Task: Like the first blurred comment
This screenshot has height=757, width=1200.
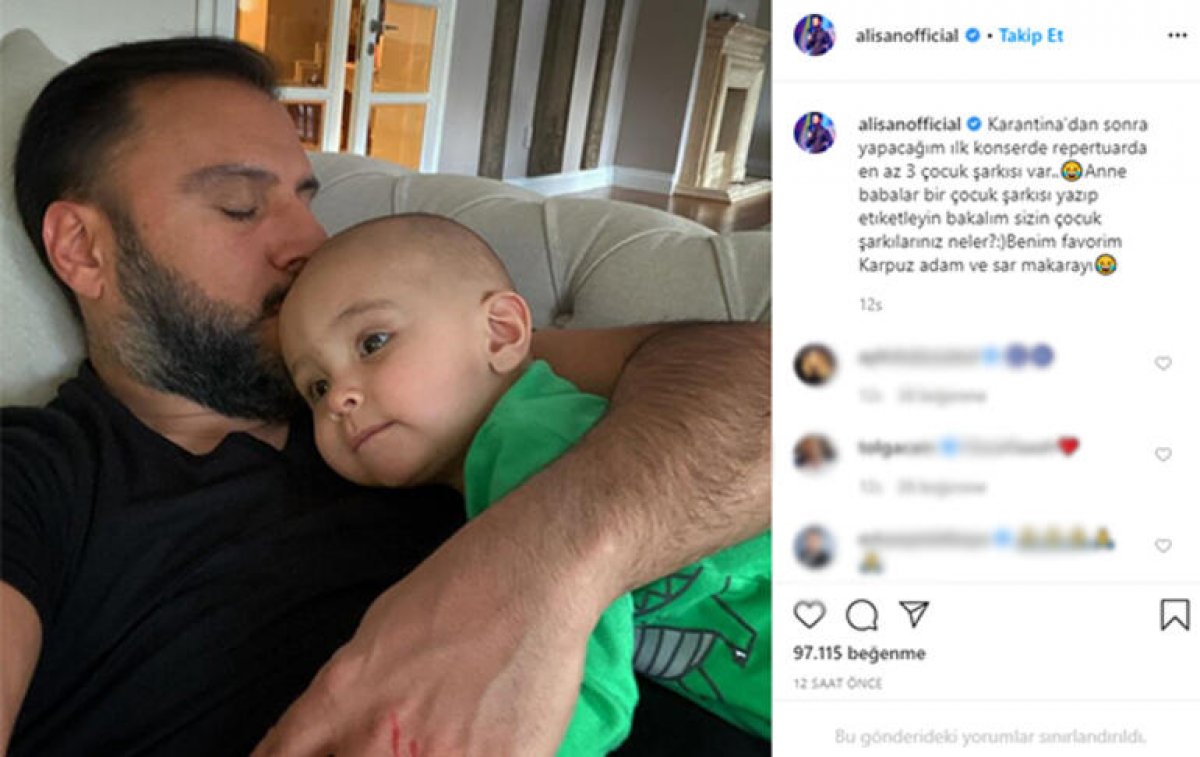Action: point(1163,364)
